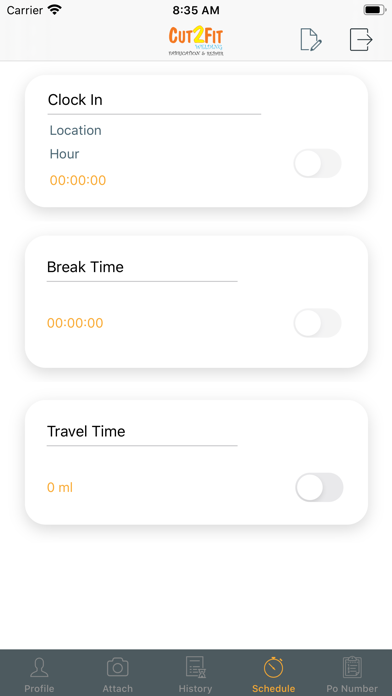Toggle the Clock In switch
The width and height of the screenshot is (392, 696).
pyautogui.click(x=317, y=163)
